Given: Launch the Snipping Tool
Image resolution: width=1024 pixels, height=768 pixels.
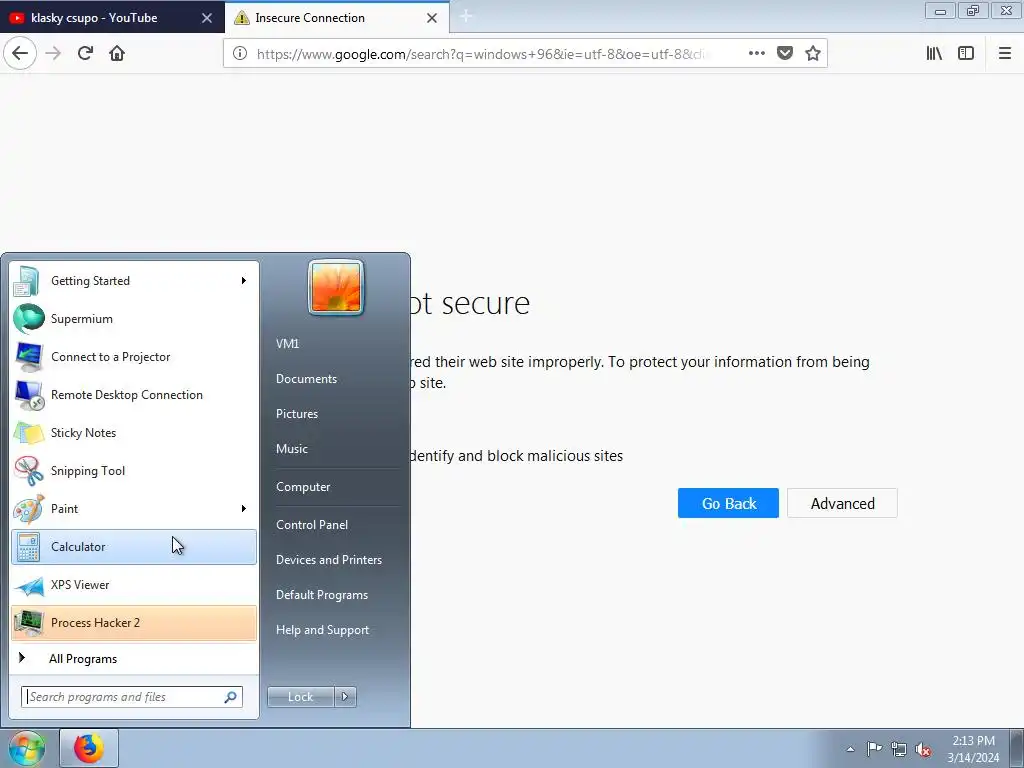Looking at the screenshot, I should 134,471.
